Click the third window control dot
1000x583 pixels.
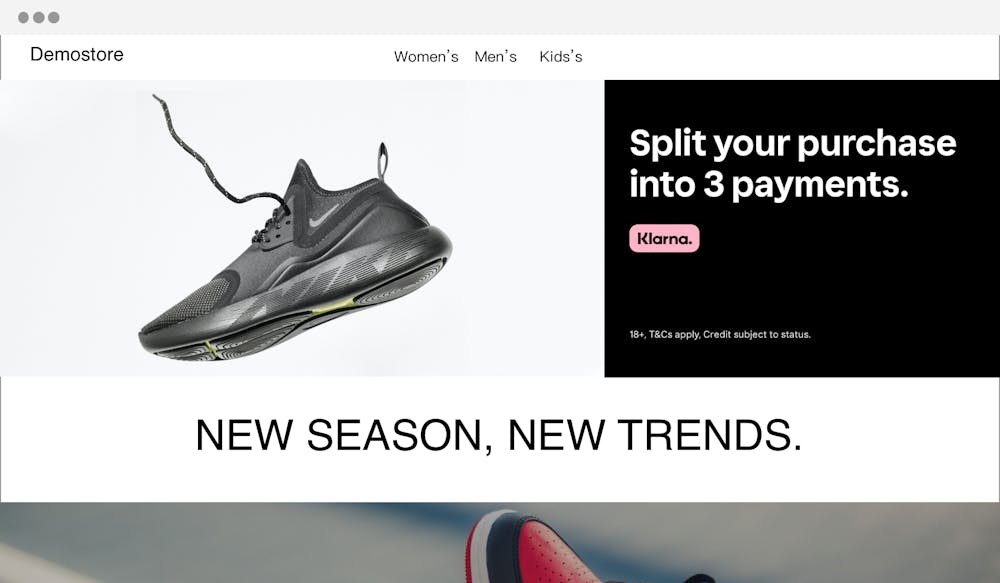tap(54, 17)
